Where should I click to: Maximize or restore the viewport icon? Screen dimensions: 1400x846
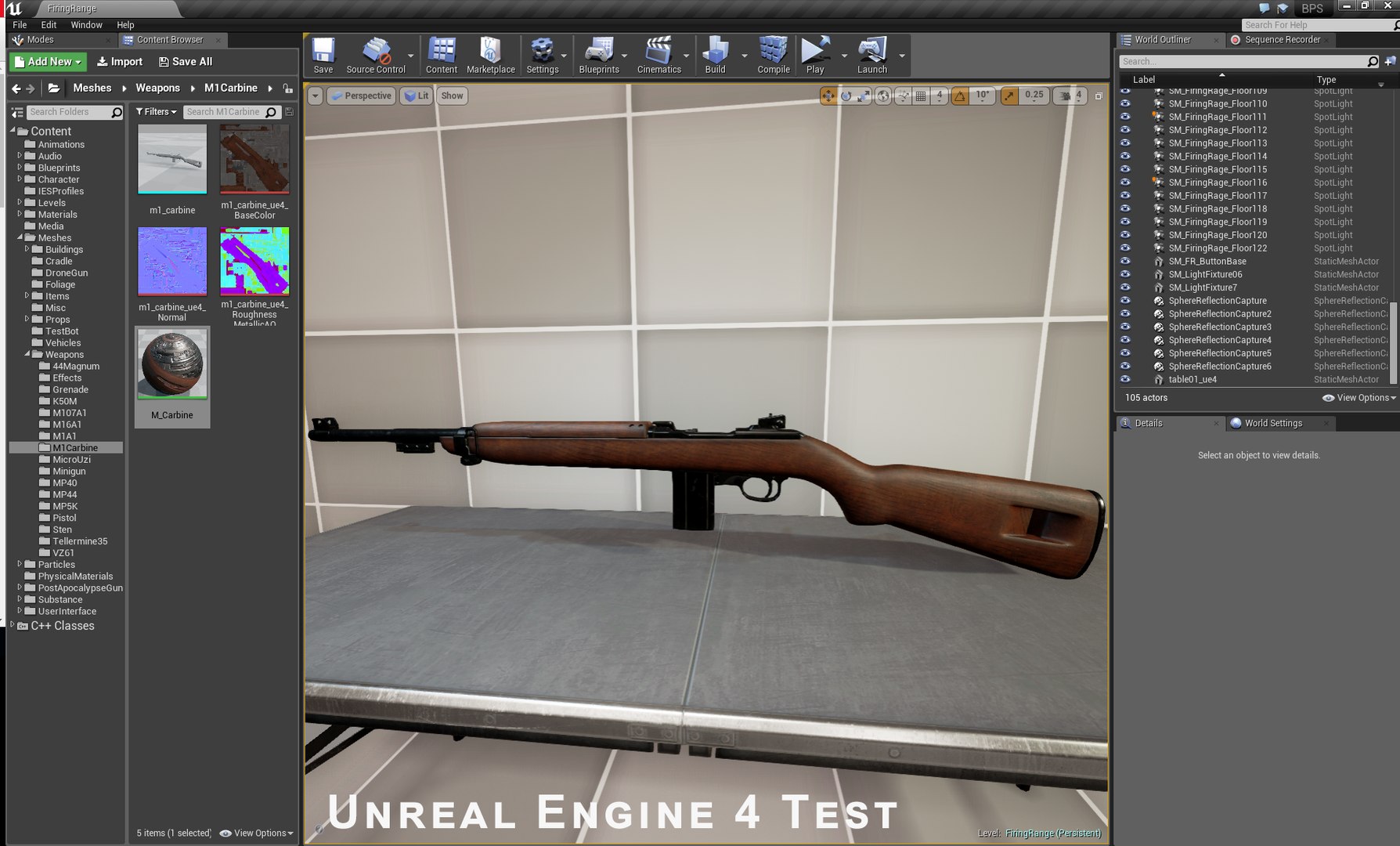pos(1099,96)
